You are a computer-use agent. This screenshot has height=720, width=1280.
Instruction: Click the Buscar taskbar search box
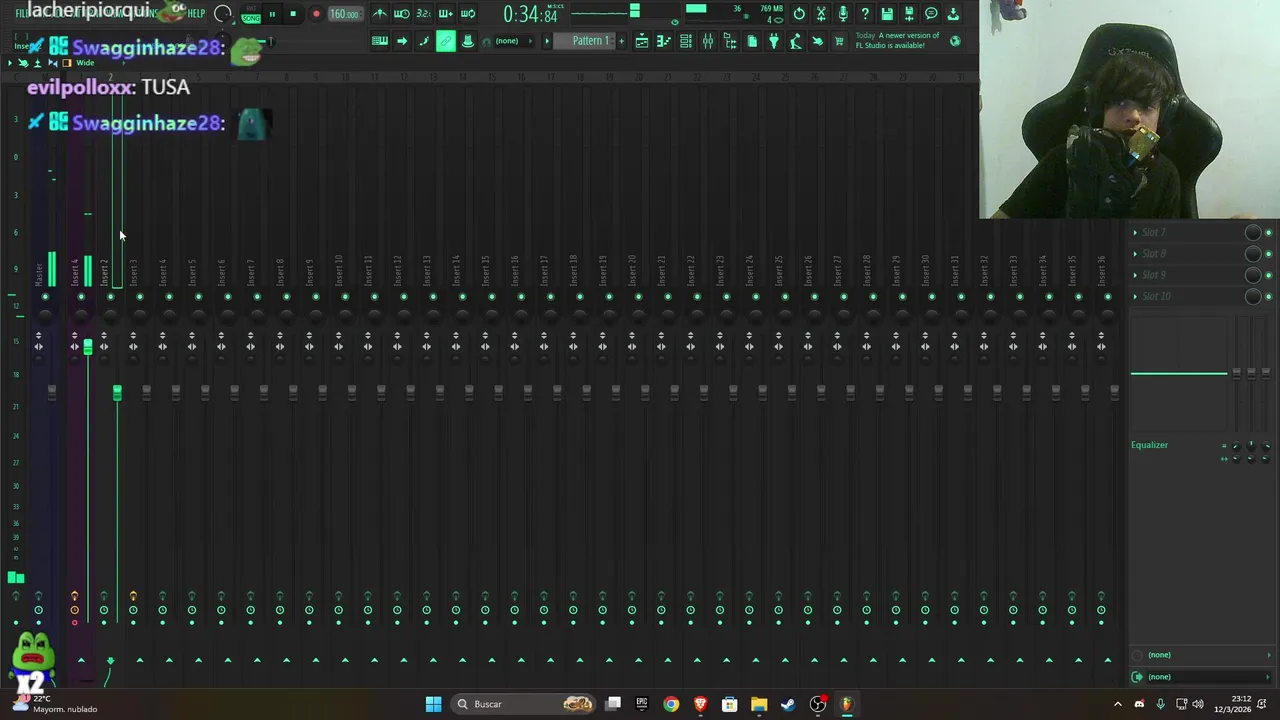(524, 704)
